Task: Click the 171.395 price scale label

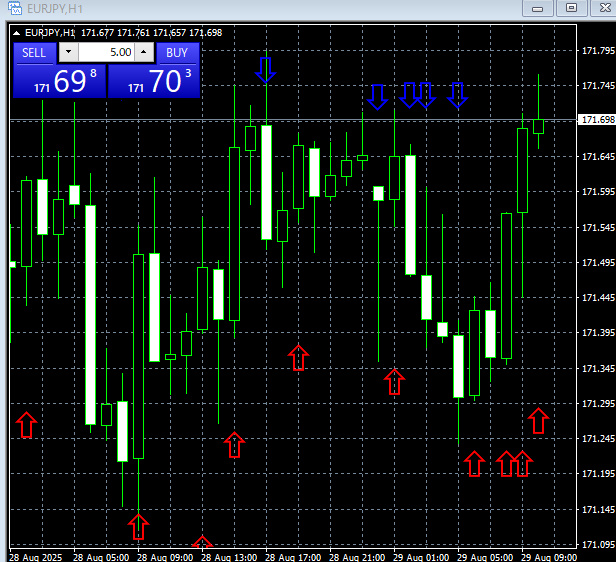Action: pos(598,333)
